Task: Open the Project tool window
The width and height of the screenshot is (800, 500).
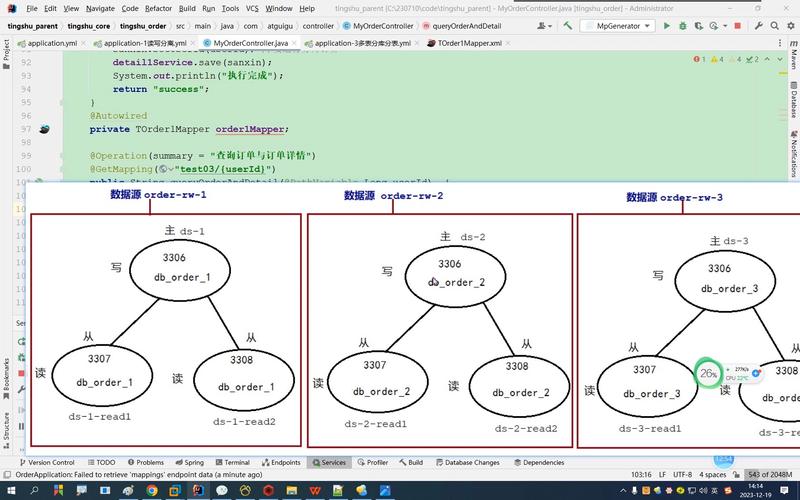Action: [x=6, y=54]
